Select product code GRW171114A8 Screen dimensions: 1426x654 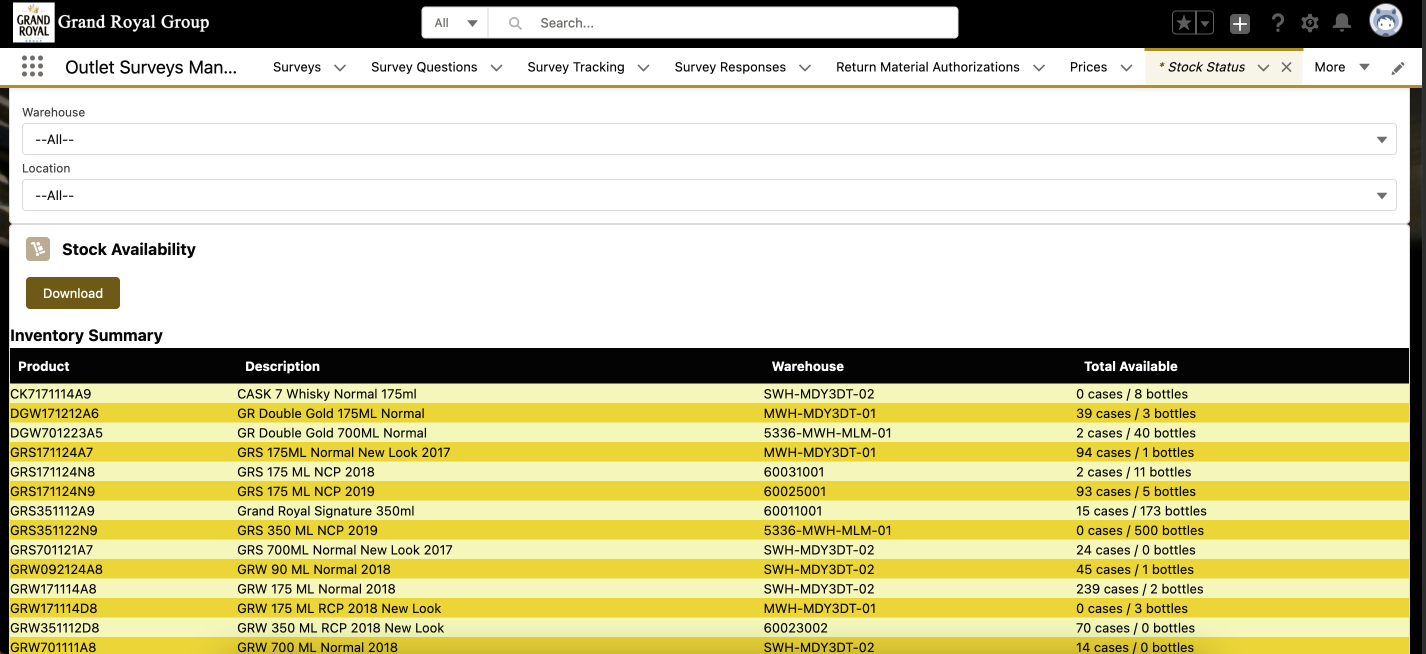pos(54,589)
